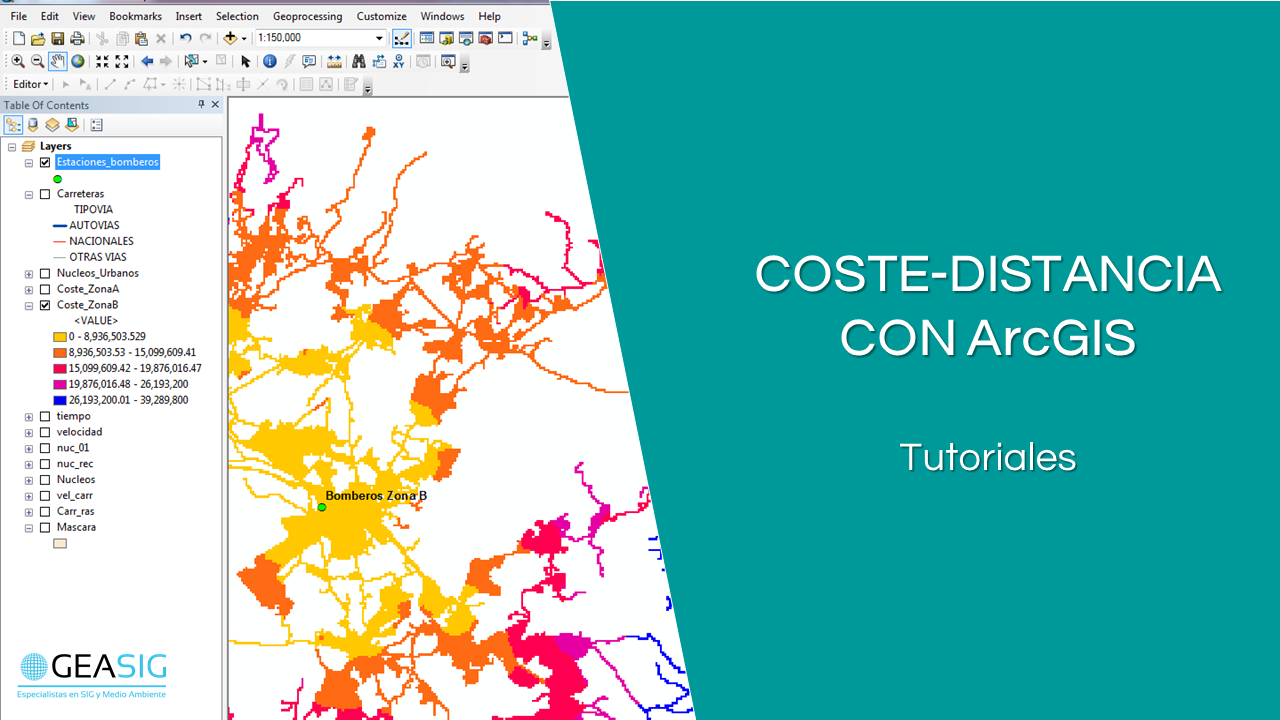Click the blue 26,193,200.01 legend swatch
1280x720 pixels.
[60, 400]
